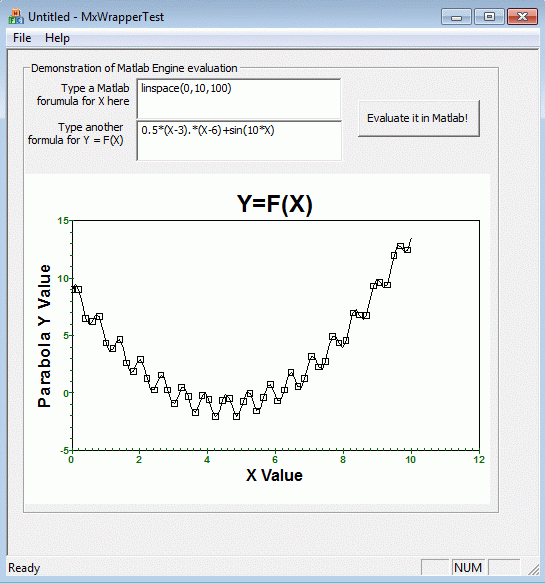The height and width of the screenshot is (583, 545).
Task: Minimize the MxWrapperTest window
Action: (456, 17)
